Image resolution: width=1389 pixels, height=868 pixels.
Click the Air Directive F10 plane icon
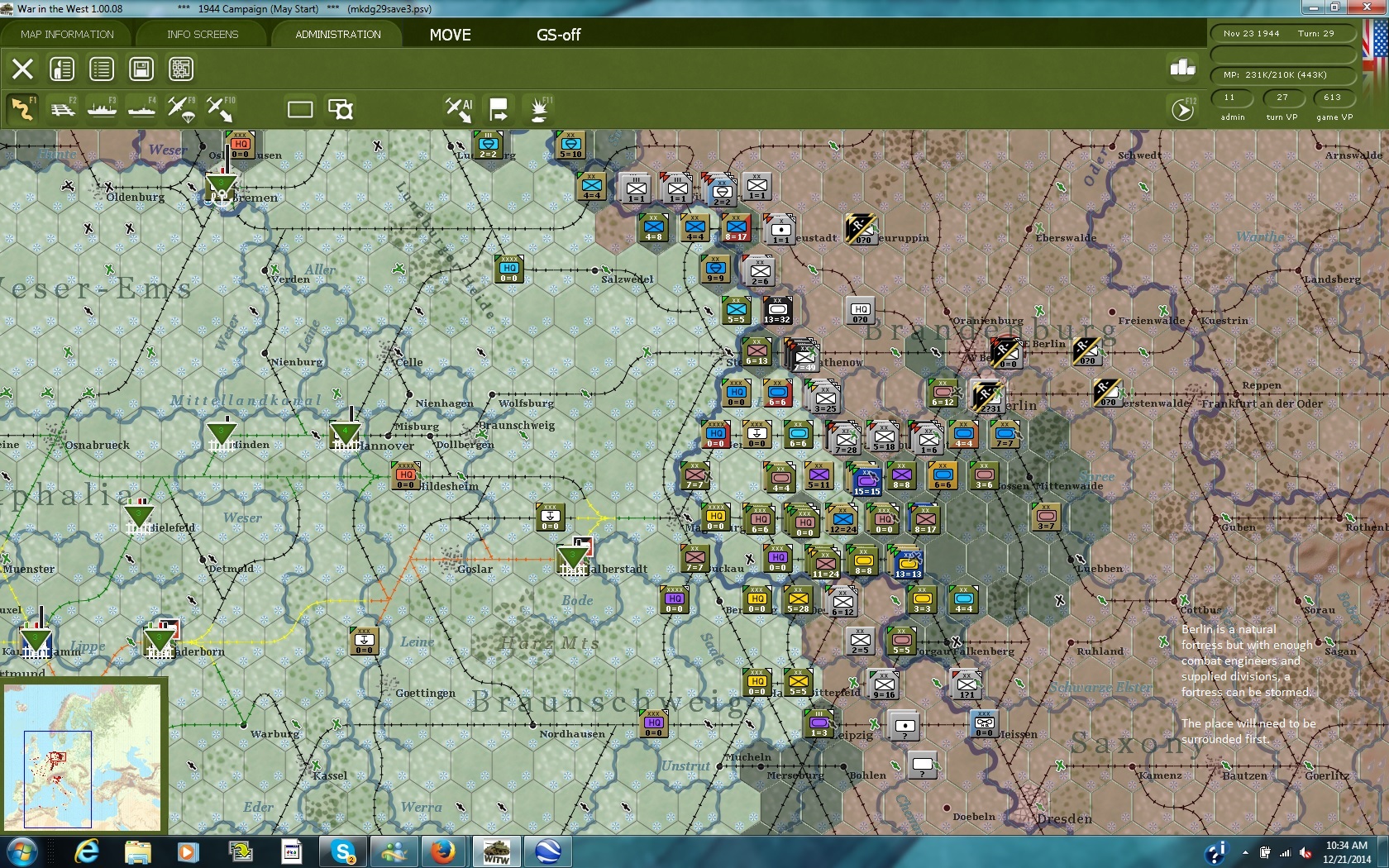coord(220,109)
